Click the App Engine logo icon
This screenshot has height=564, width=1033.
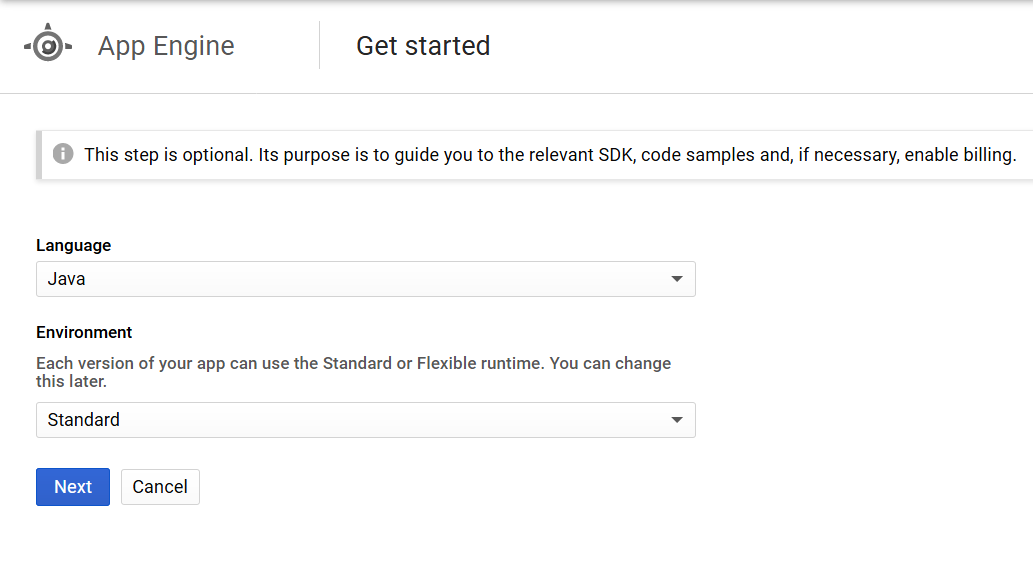pyautogui.click(x=47, y=45)
